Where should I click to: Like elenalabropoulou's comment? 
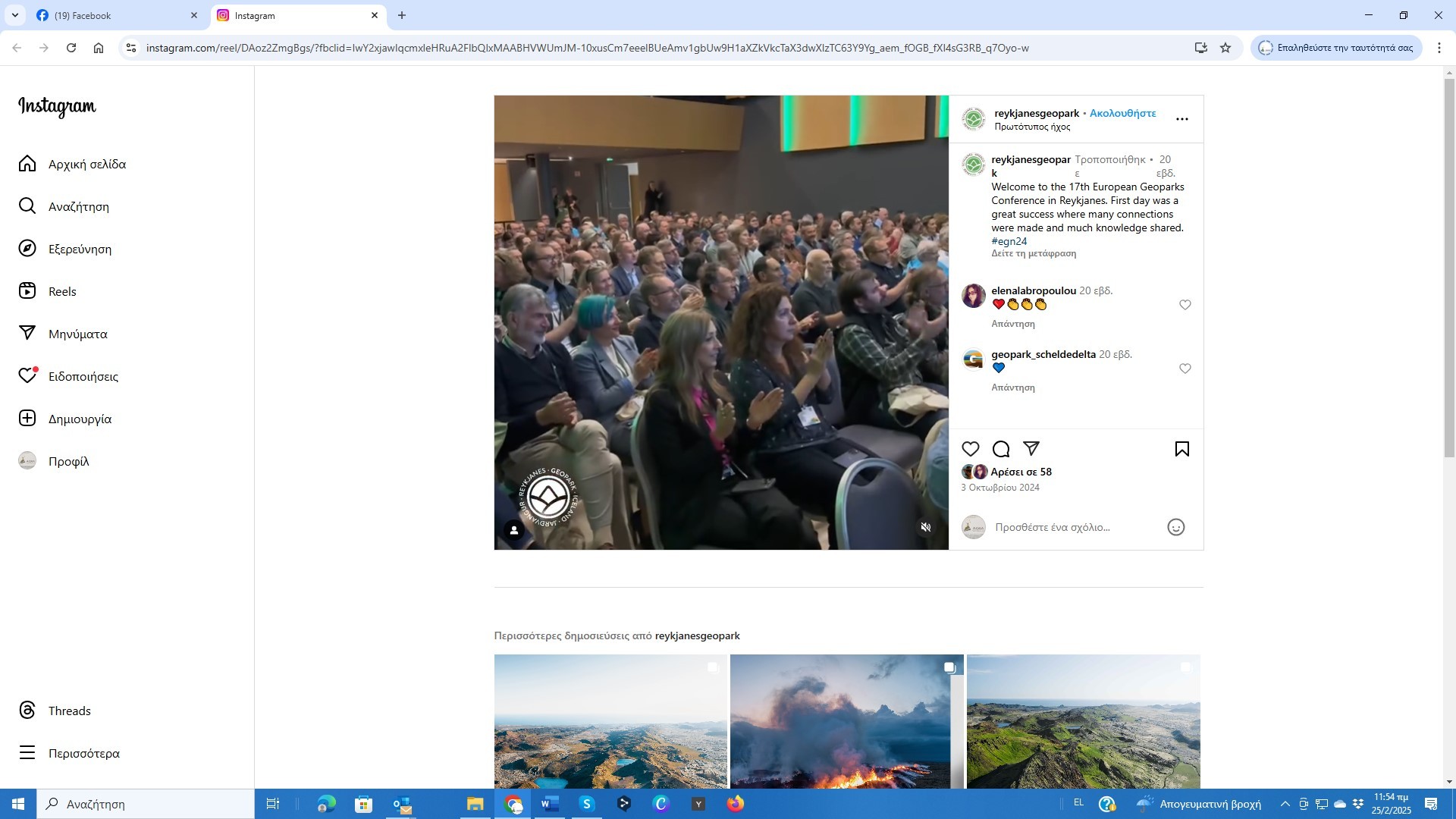pos(1185,305)
